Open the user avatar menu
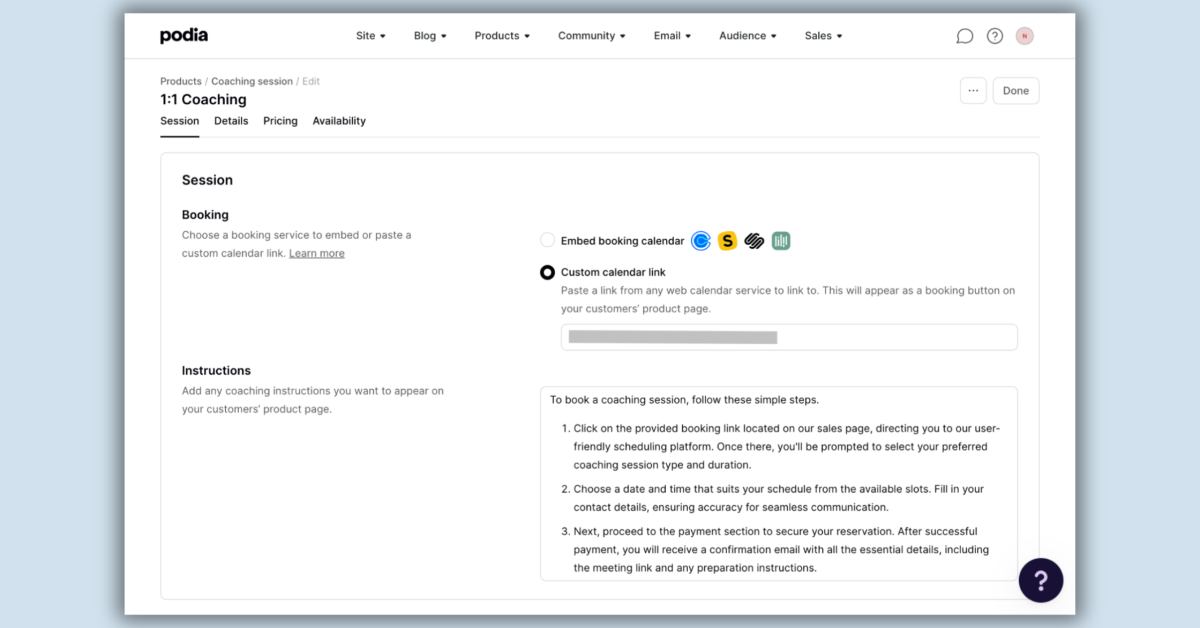This screenshot has height=628, width=1200. coord(1024,36)
